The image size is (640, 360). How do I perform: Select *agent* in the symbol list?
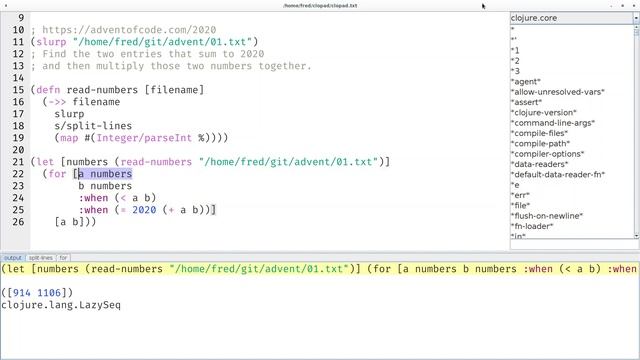[526, 82]
